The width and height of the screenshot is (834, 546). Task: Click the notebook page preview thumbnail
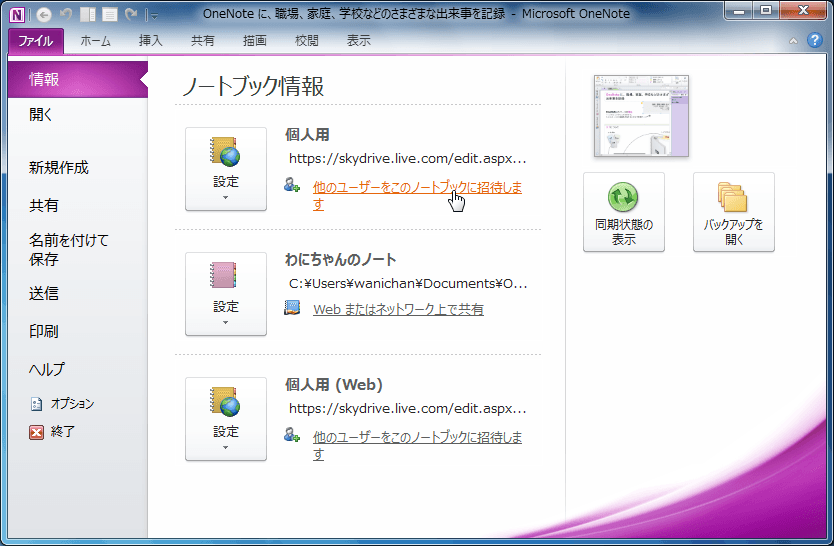[641, 116]
